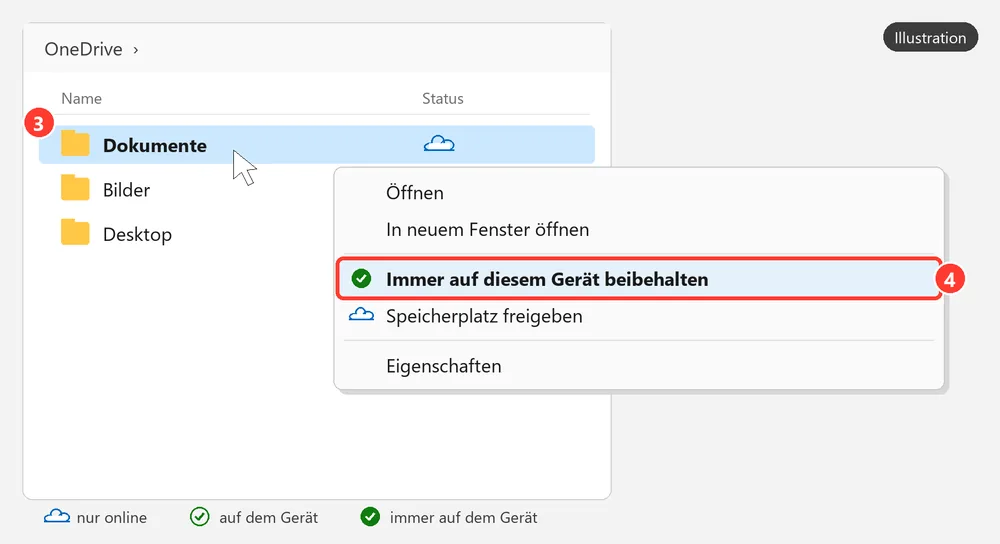This screenshot has width=1000, height=544.
Task: Select the Desktop folder icon
Action: (75, 233)
